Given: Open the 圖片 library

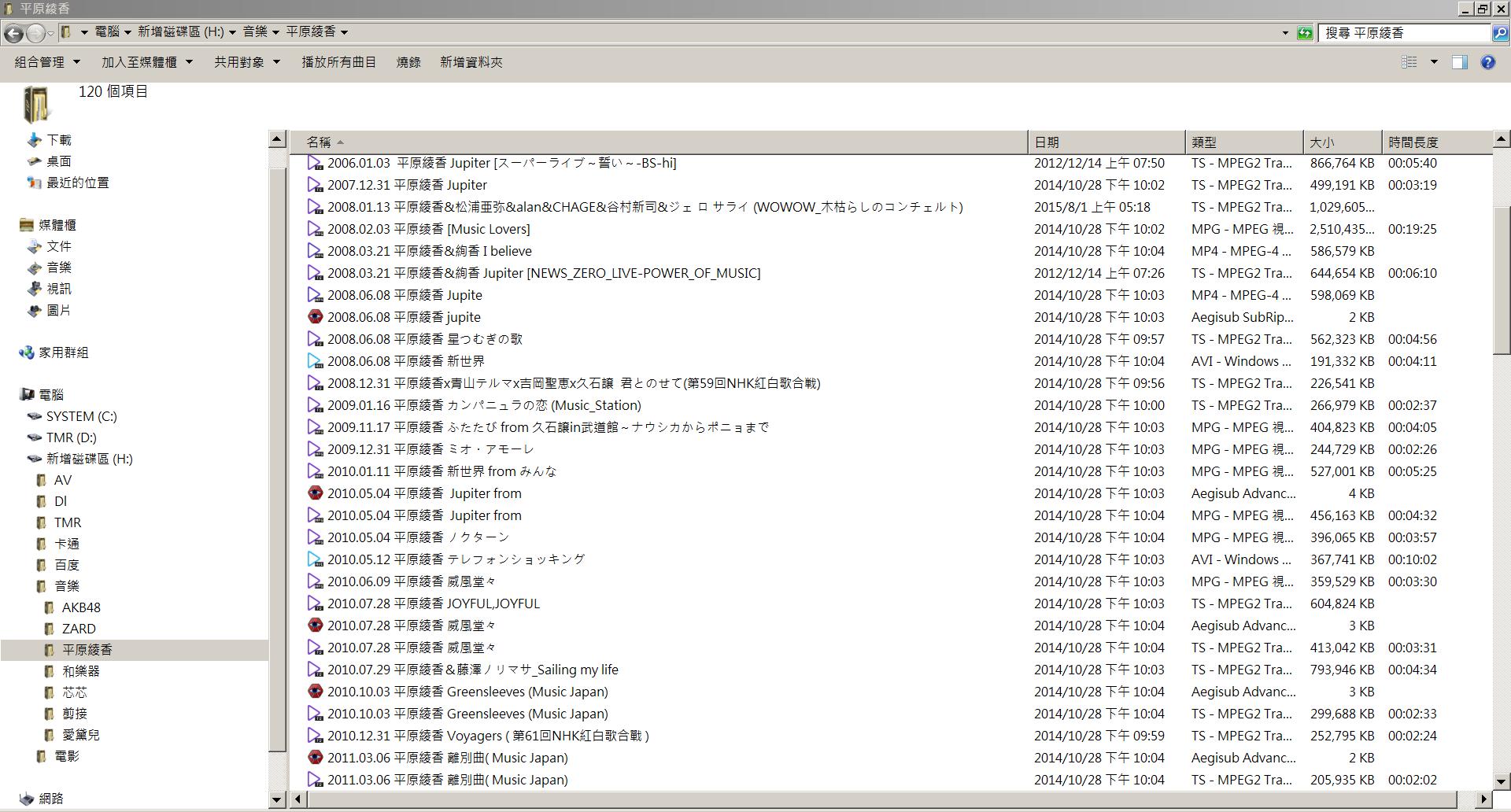Looking at the screenshot, I should 58,310.
